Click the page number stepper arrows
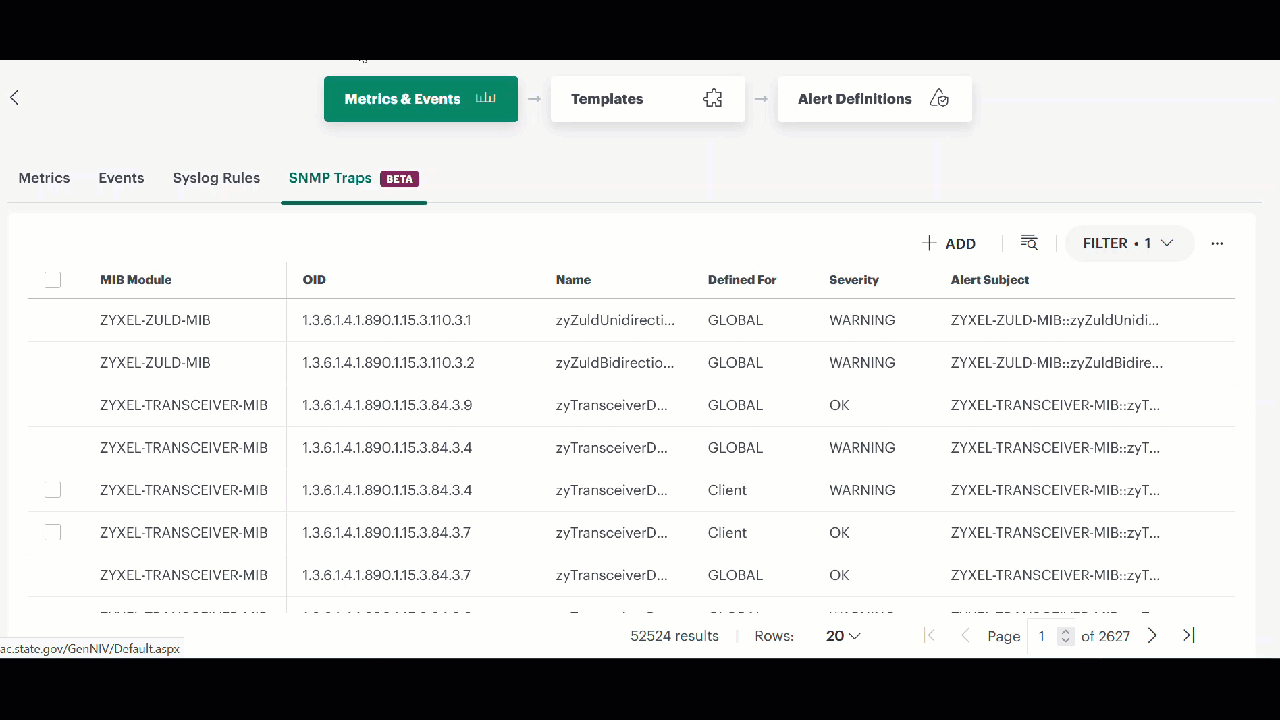Image resolution: width=1280 pixels, height=720 pixels. click(1066, 636)
